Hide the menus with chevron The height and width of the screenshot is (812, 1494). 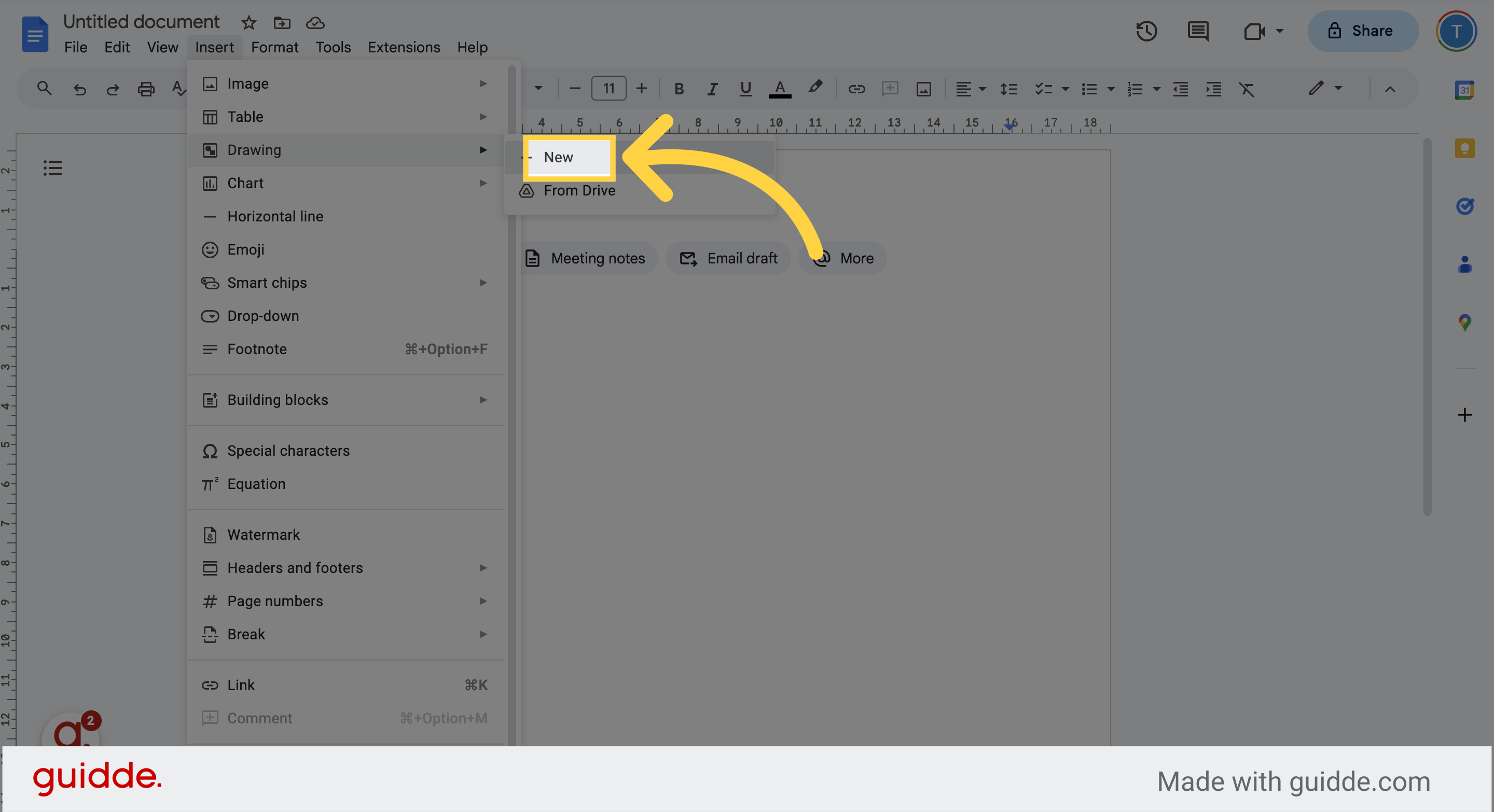(1390, 89)
